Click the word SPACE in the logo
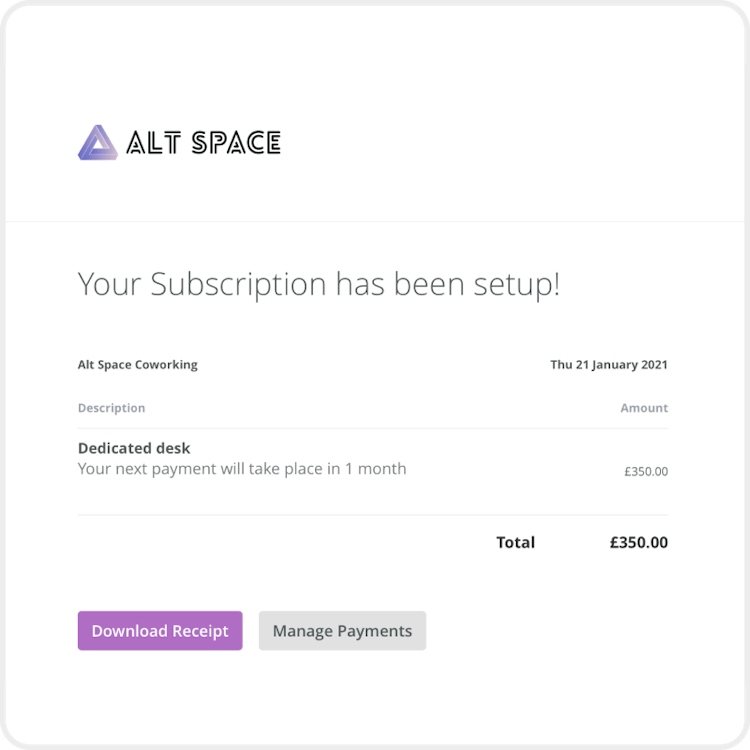The image size is (750, 750). (x=236, y=143)
